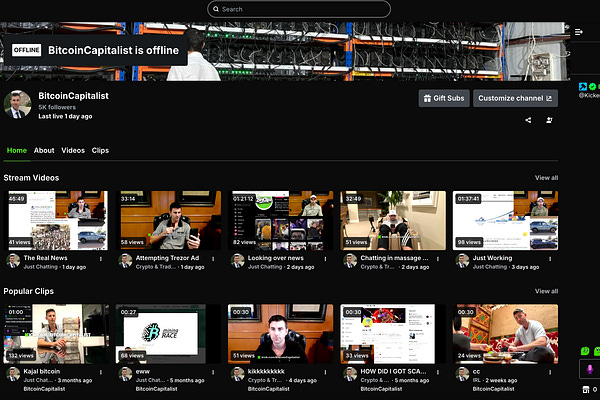The height and width of the screenshot is (400, 600).
Task: Click Attempting Trezor Ad title
Action: point(167,258)
